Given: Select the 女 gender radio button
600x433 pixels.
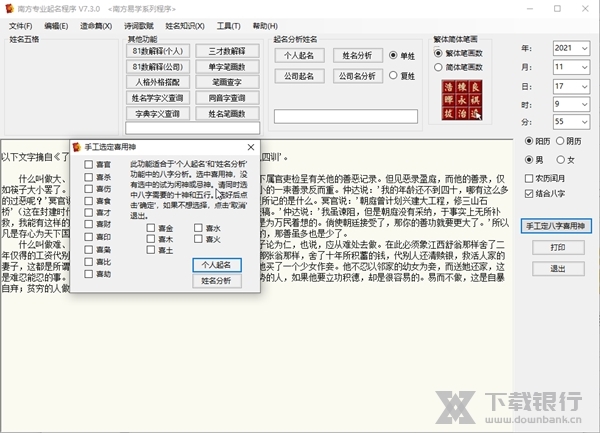Looking at the screenshot, I should [x=560, y=160].
